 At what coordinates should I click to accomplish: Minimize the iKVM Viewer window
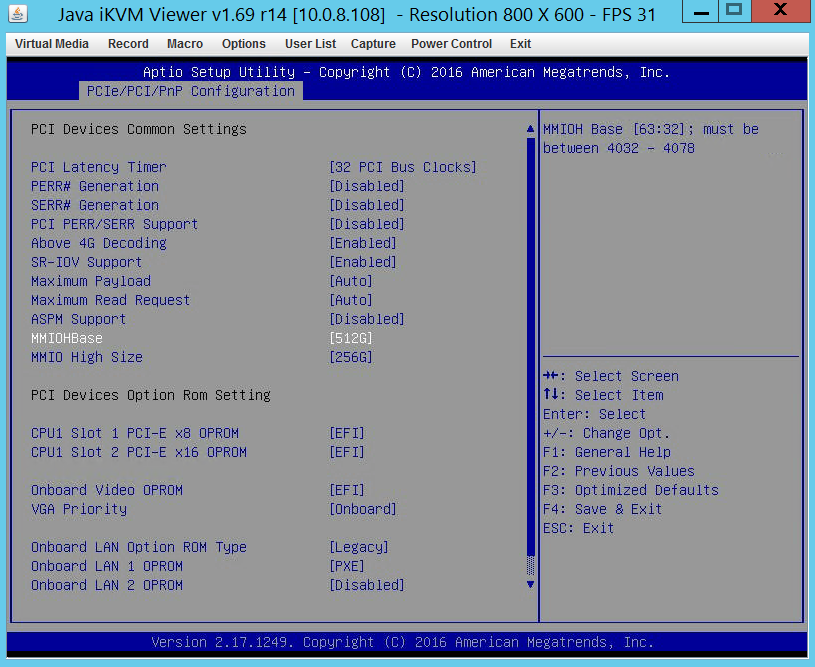coord(700,11)
